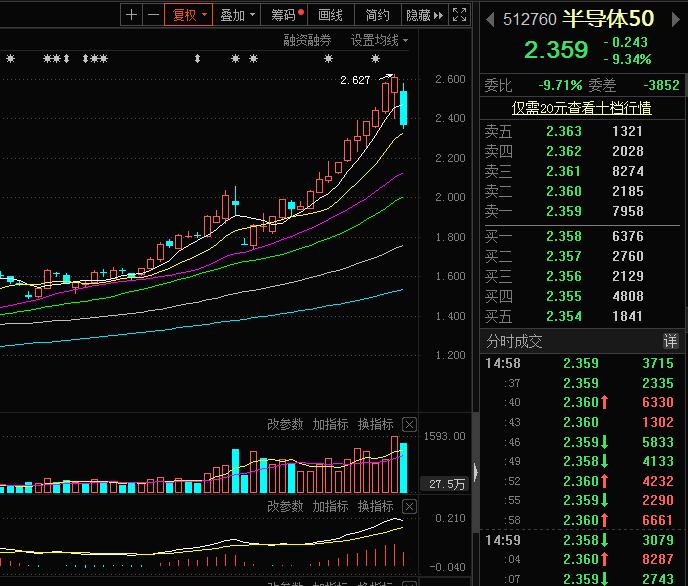Hide side panel via 隐藏 button
688x586 pixels.
pos(425,15)
